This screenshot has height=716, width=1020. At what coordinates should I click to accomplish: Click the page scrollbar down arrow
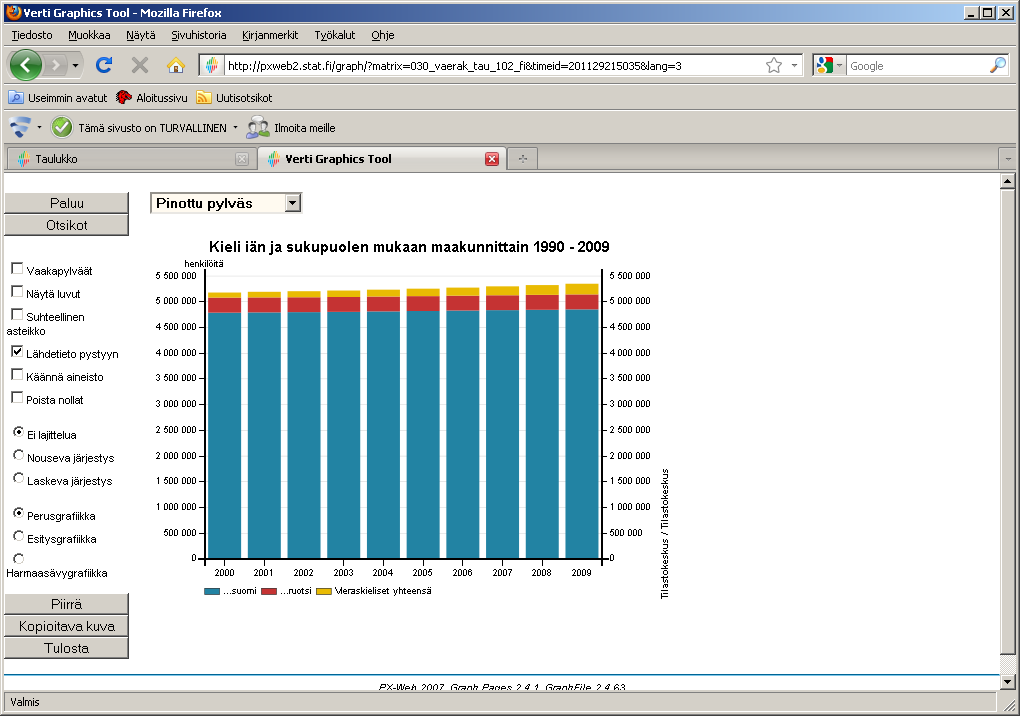click(1008, 682)
